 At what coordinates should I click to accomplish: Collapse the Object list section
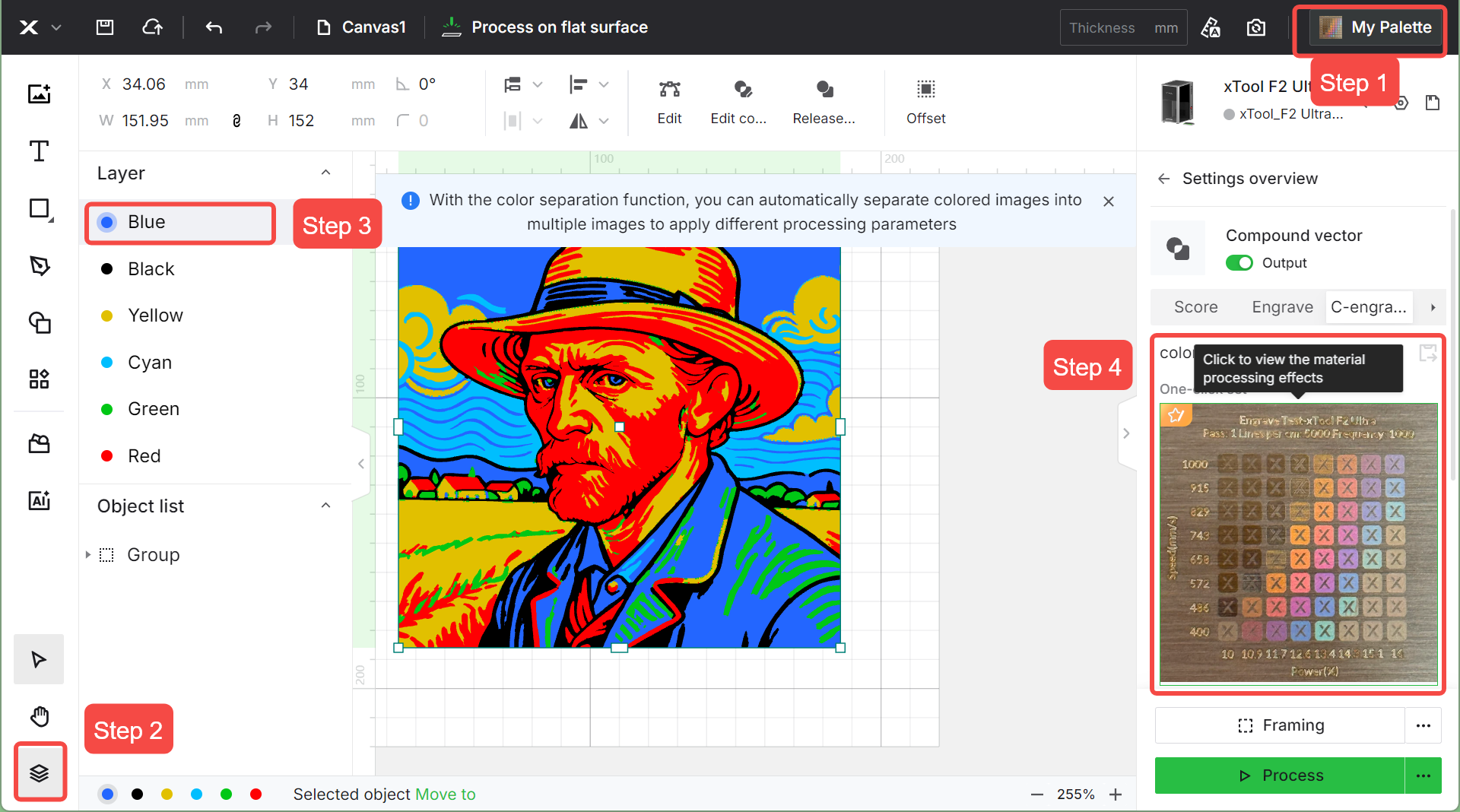[x=325, y=506]
